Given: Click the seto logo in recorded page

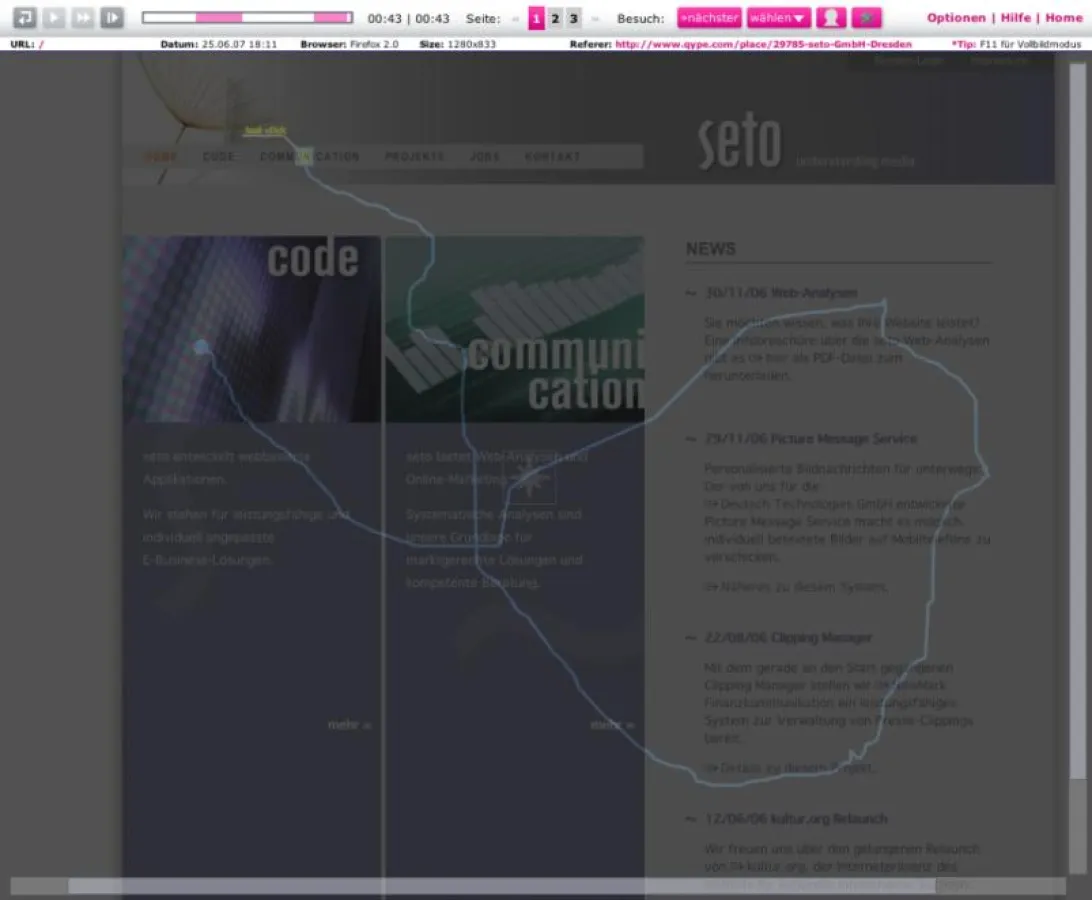Looking at the screenshot, I should tap(739, 145).
